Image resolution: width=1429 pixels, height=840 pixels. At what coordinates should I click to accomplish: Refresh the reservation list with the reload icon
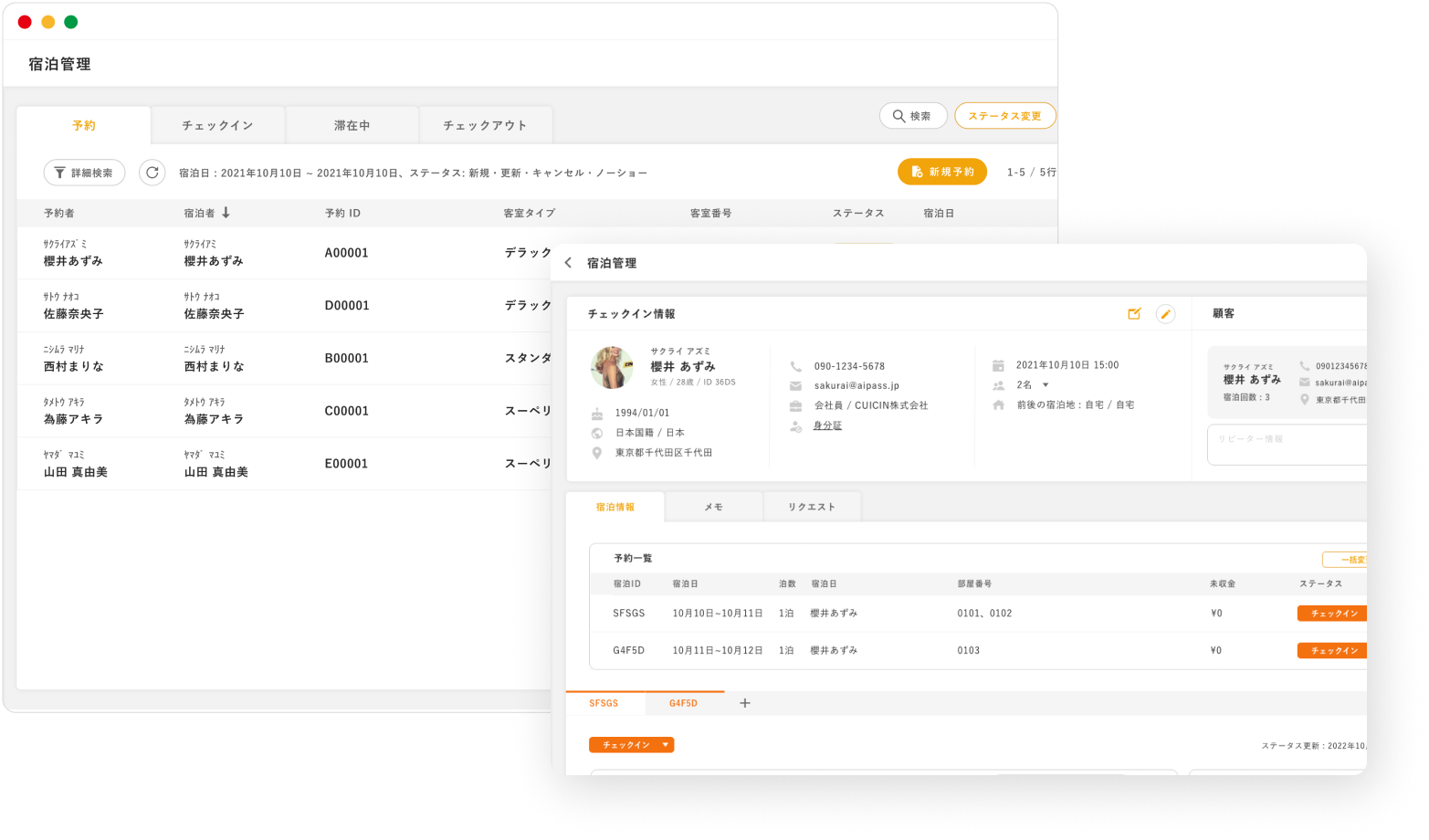(x=152, y=172)
